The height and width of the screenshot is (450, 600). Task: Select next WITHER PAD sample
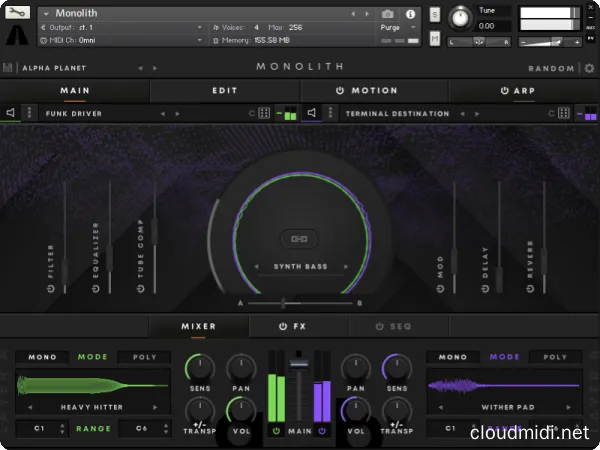coord(569,408)
